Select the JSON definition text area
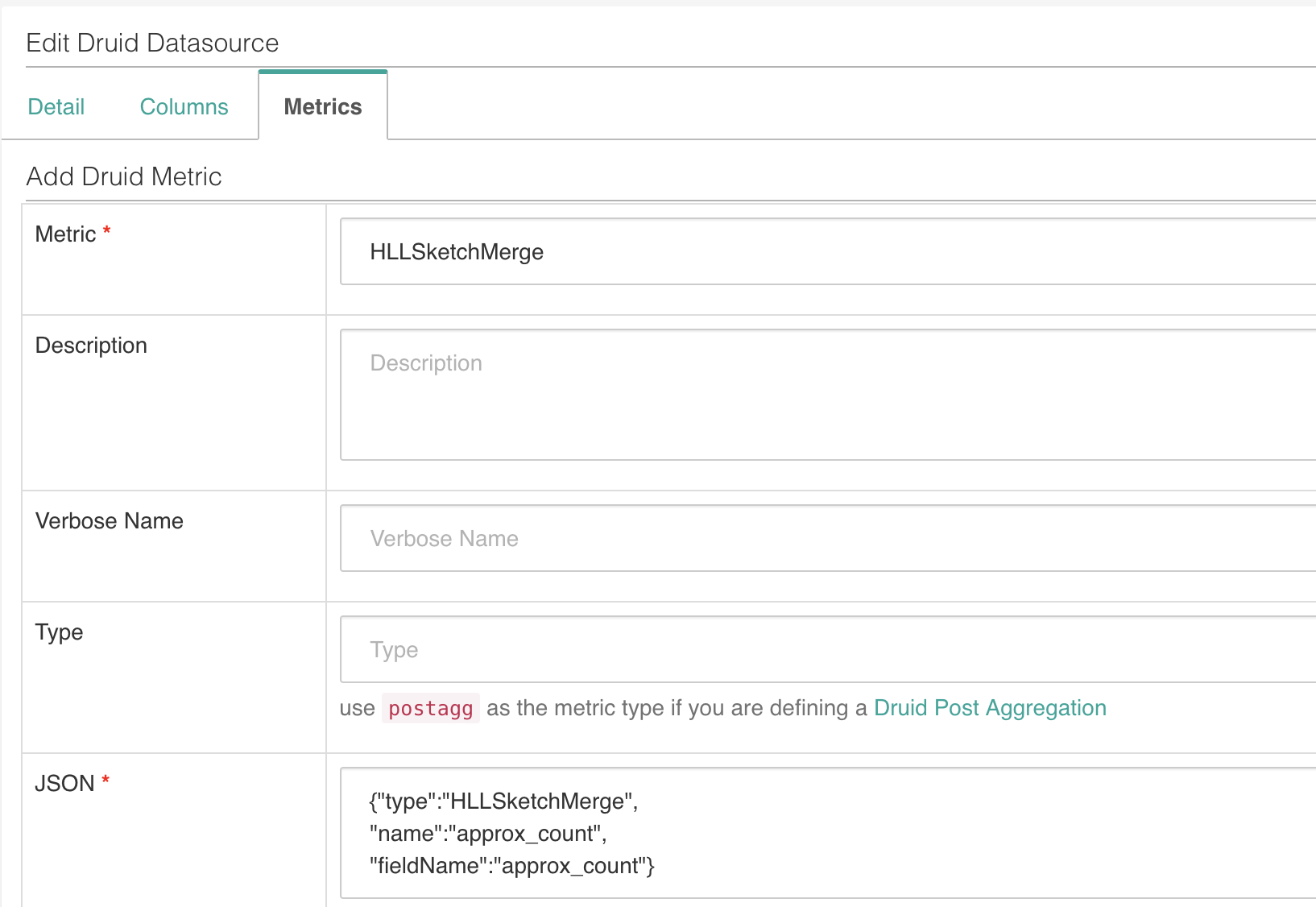Viewport: 1316px width, 907px height. point(805,834)
